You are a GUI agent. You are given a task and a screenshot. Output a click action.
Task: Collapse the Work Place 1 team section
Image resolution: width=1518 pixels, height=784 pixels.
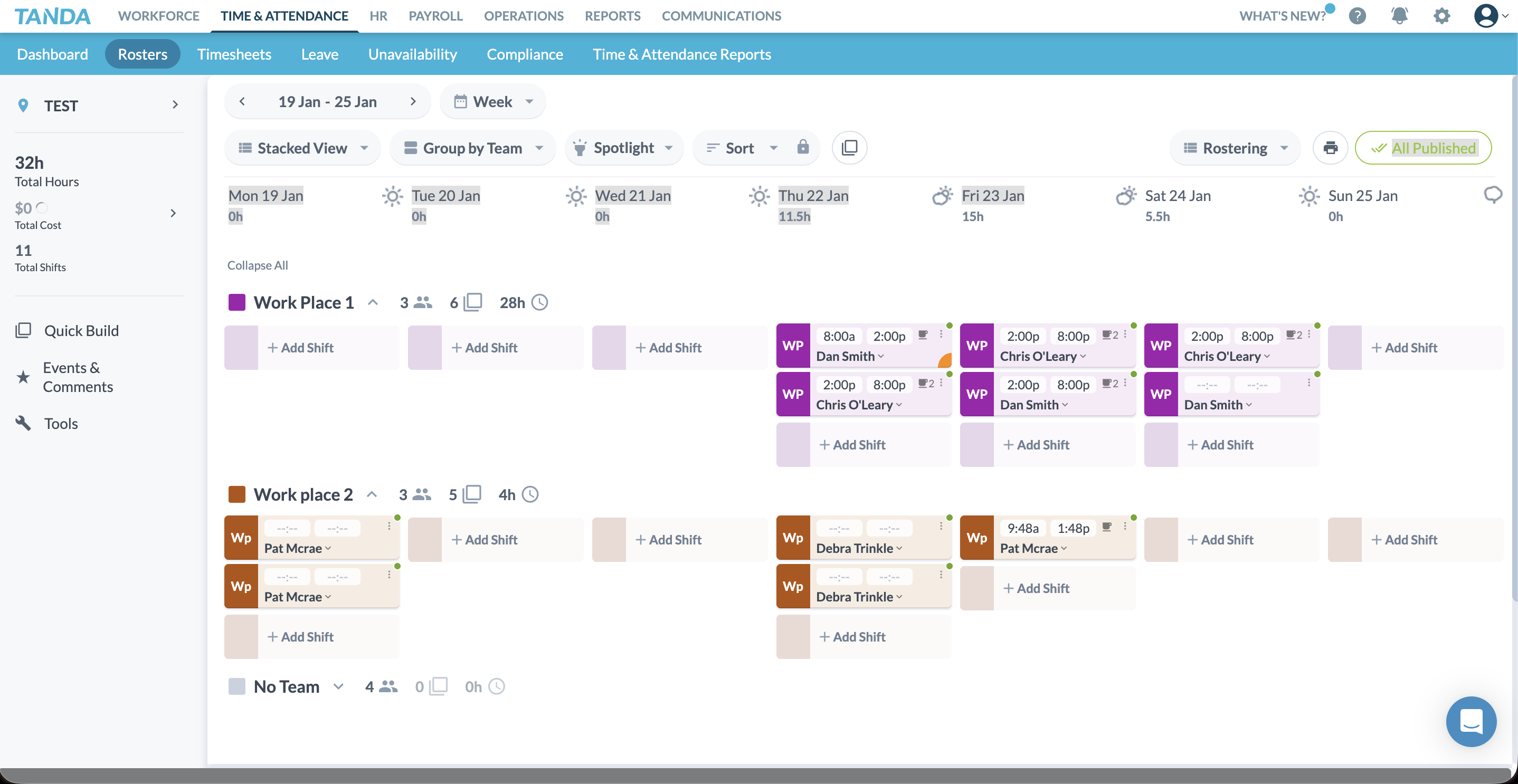click(373, 302)
